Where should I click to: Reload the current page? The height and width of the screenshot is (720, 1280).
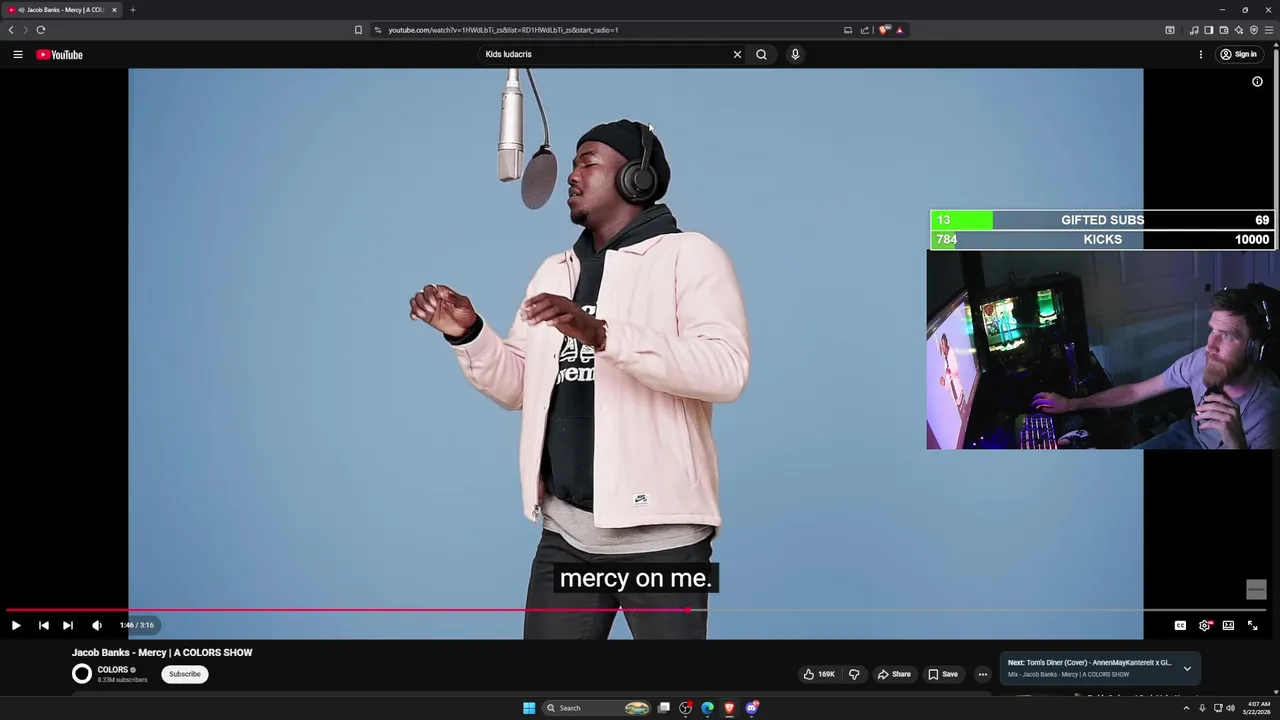click(x=40, y=30)
